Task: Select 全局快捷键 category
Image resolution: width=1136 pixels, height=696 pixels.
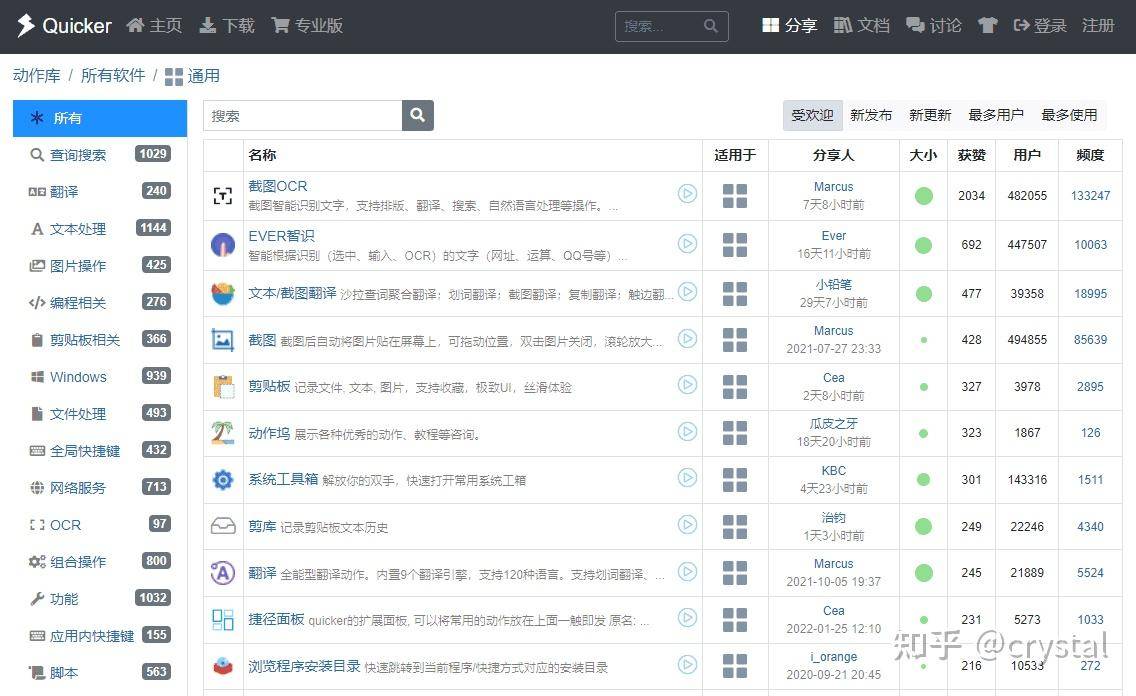Action: tap(100, 450)
